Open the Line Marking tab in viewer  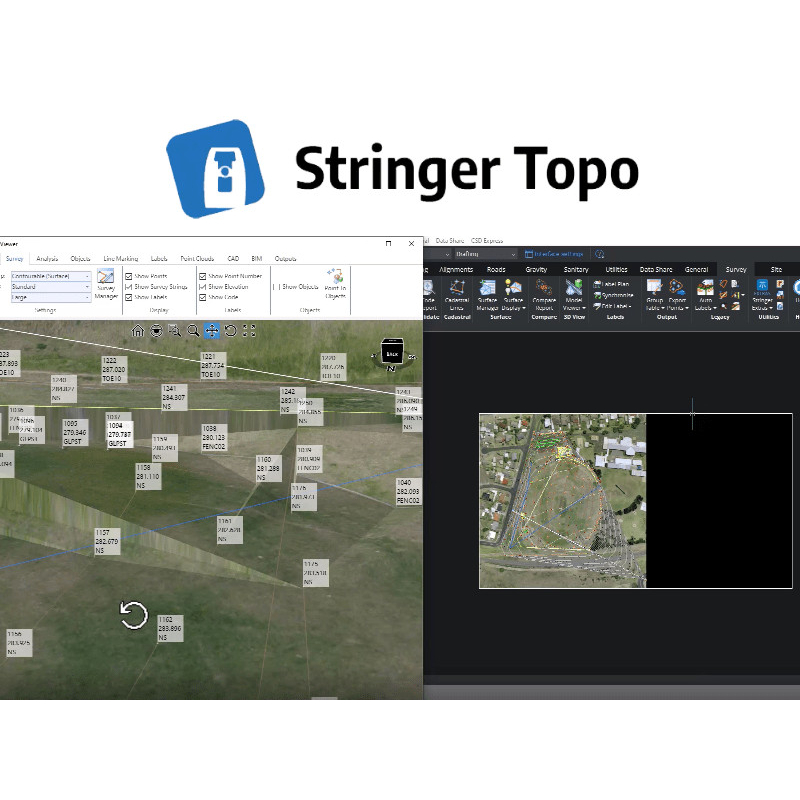[x=120, y=259]
